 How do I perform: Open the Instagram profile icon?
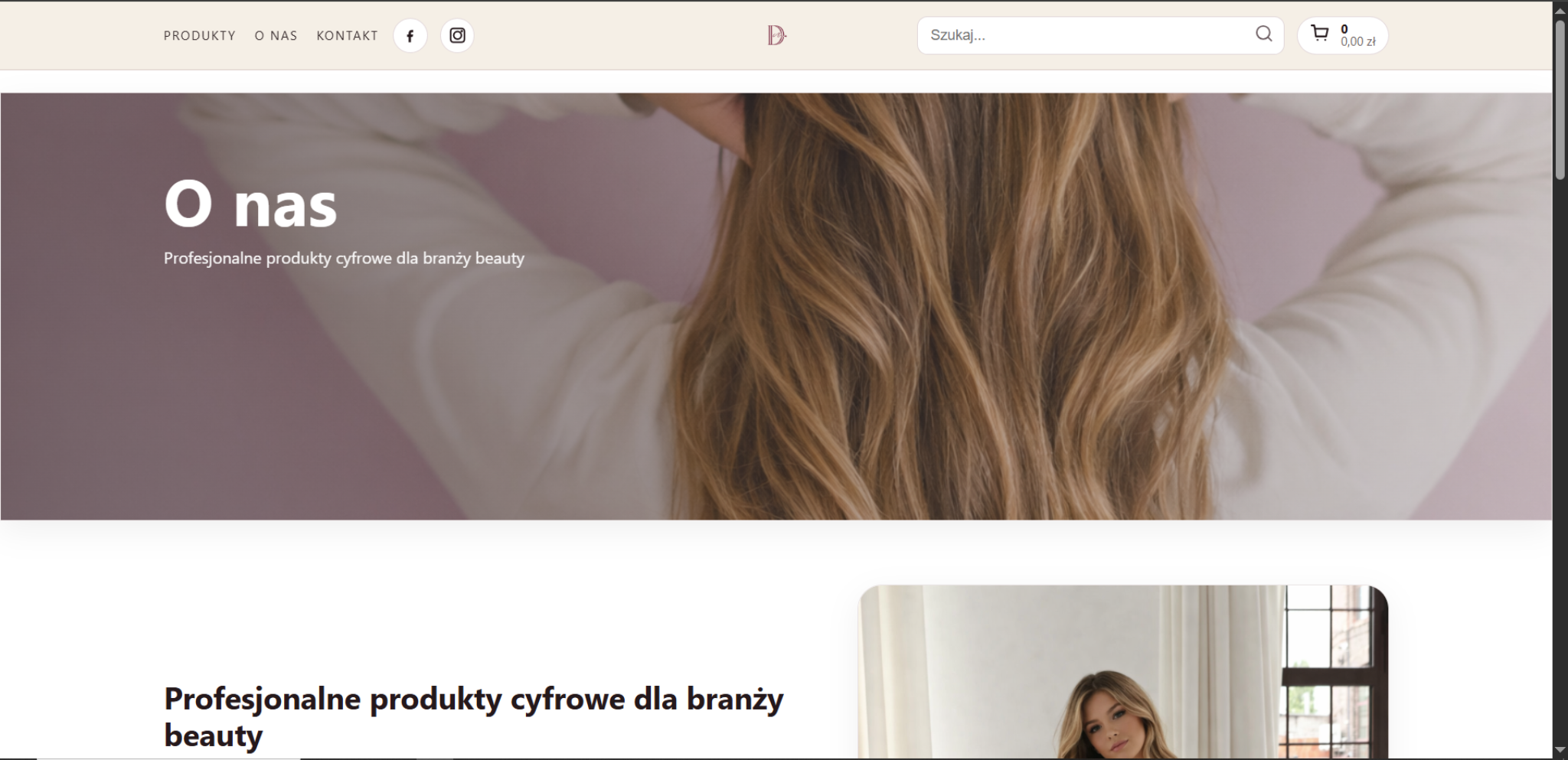pos(457,36)
